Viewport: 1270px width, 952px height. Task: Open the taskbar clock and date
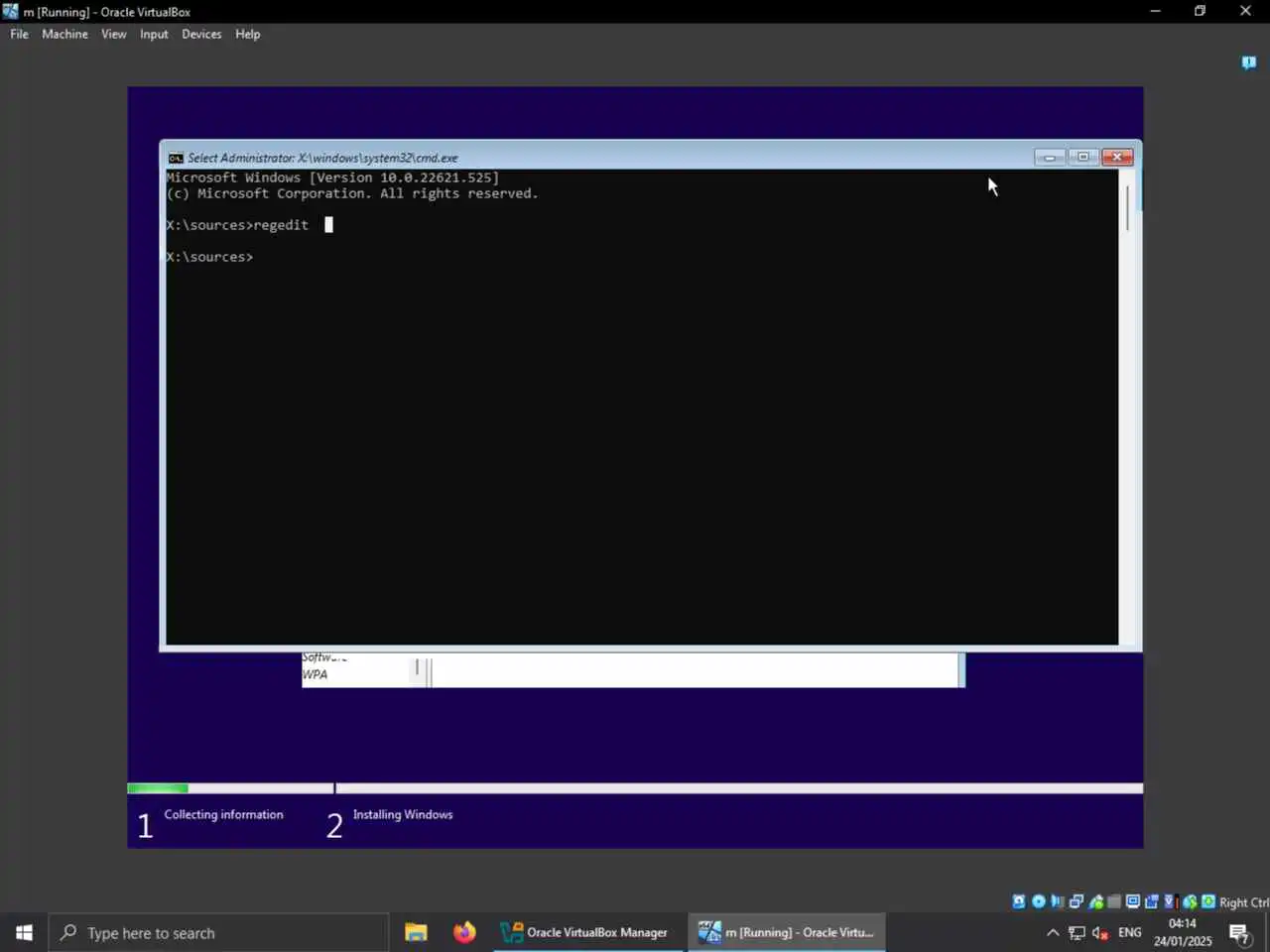[1183, 932]
